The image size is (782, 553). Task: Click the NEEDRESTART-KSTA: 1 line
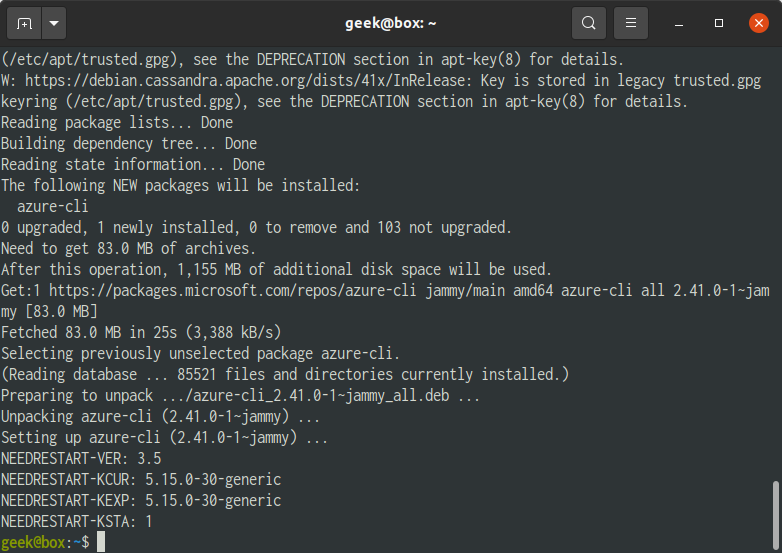pyautogui.click(x=76, y=522)
